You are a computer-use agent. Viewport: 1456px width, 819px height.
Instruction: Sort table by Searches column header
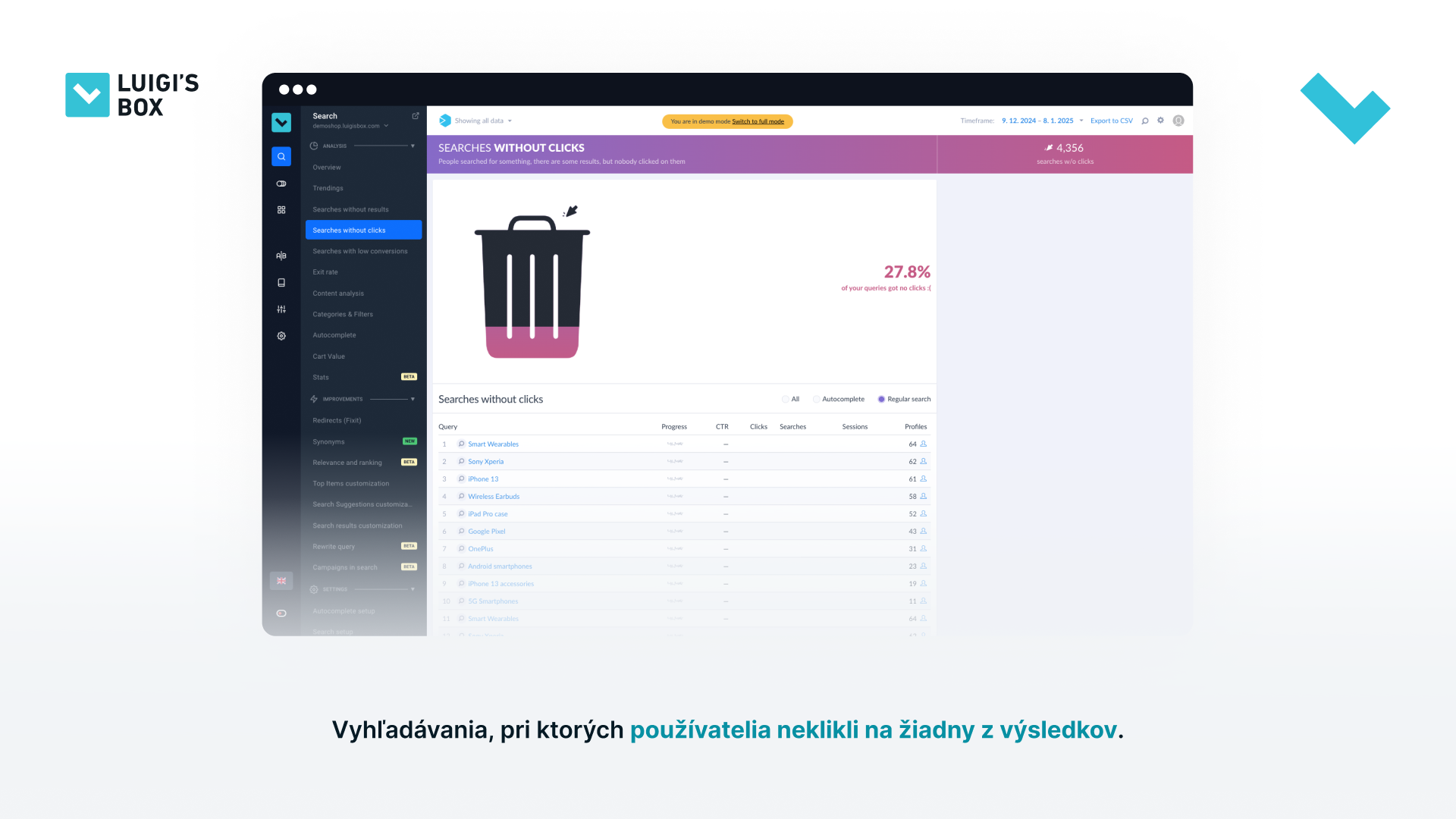(792, 426)
